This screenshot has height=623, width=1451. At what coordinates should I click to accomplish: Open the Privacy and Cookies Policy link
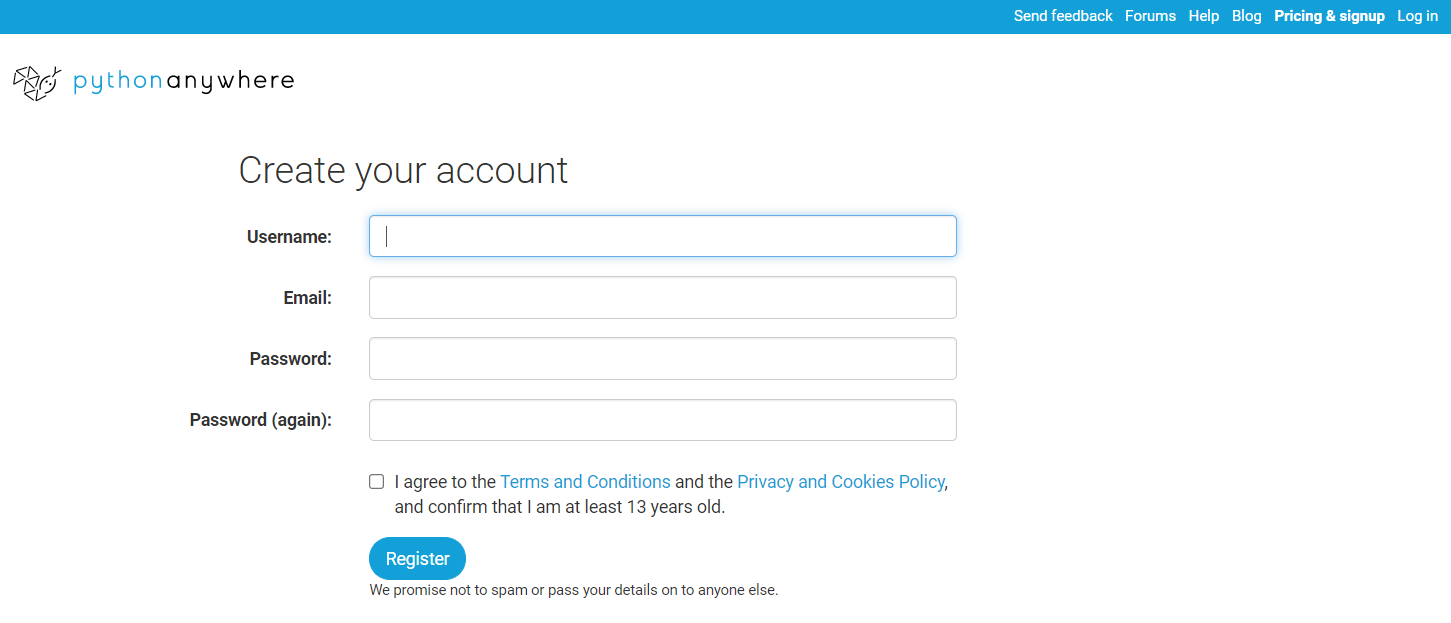[x=840, y=482]
